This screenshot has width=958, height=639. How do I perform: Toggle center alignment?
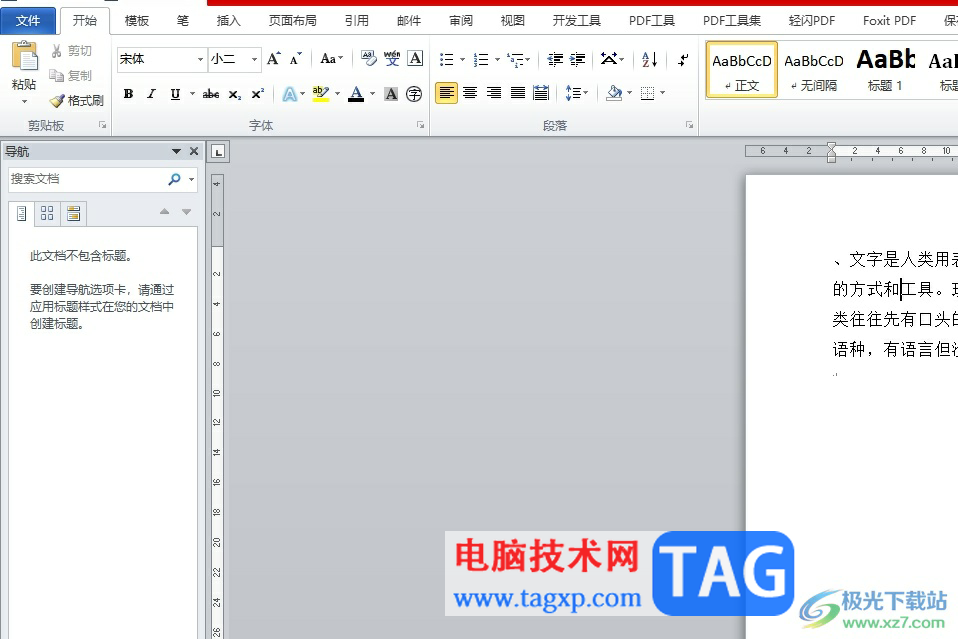(x=470, y=93)
